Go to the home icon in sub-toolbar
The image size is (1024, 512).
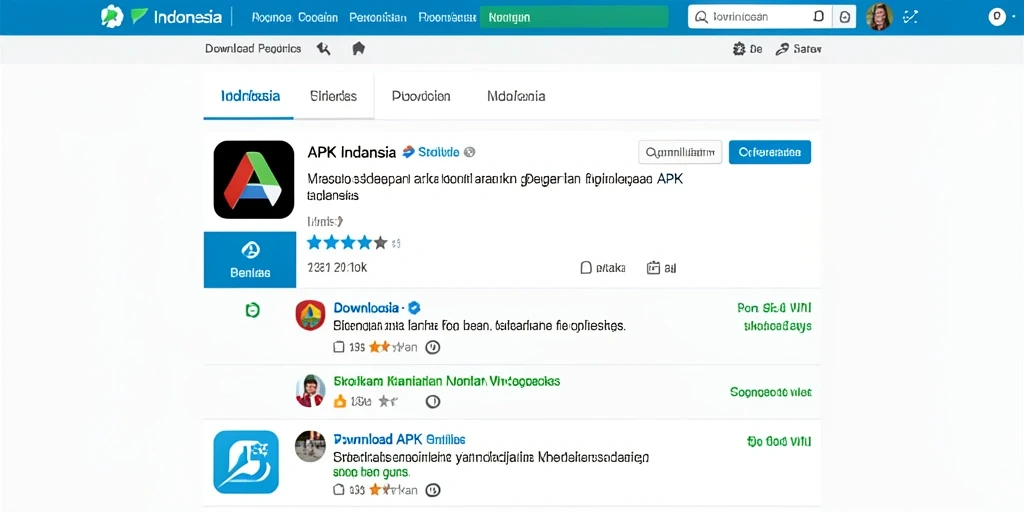(358, 48)
